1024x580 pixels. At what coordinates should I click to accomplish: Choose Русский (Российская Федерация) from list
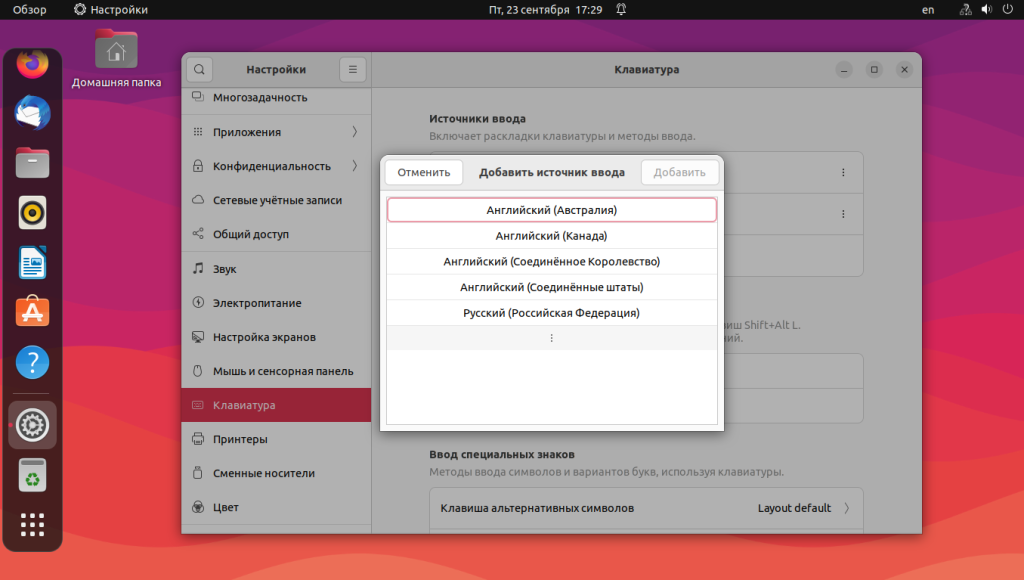coord(552,313)
